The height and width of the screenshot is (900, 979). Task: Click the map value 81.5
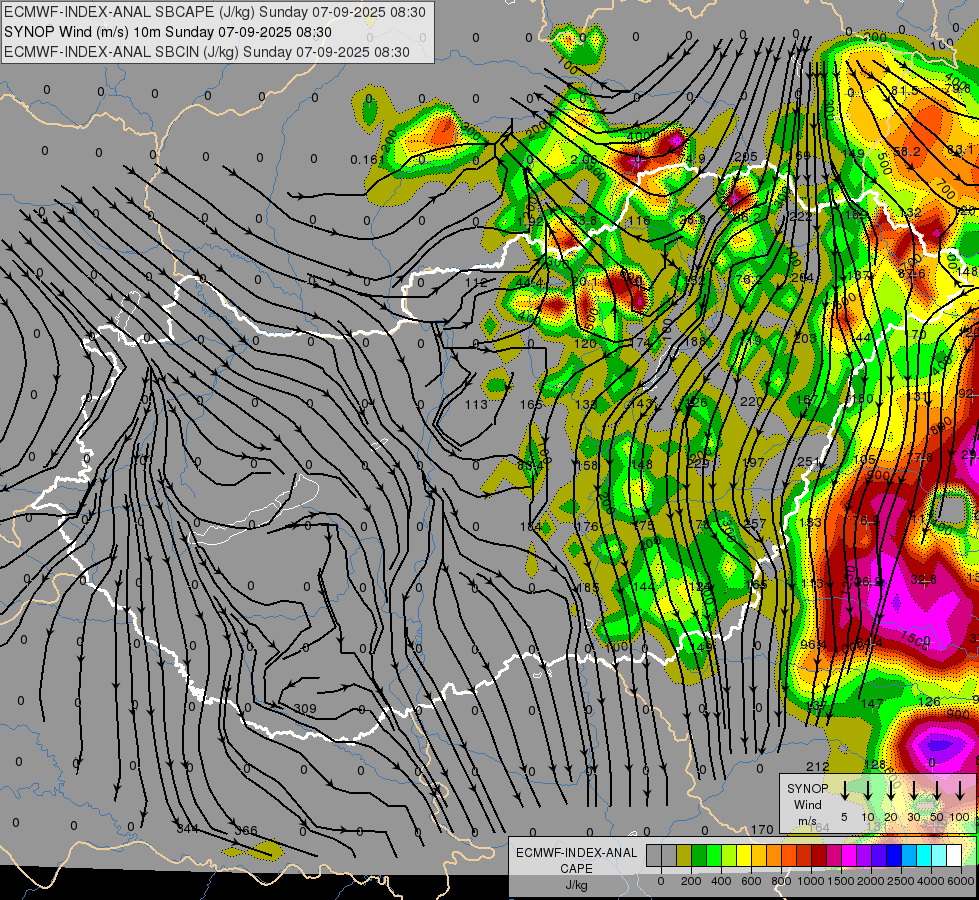pyautogui.click(x=904, y=91)
